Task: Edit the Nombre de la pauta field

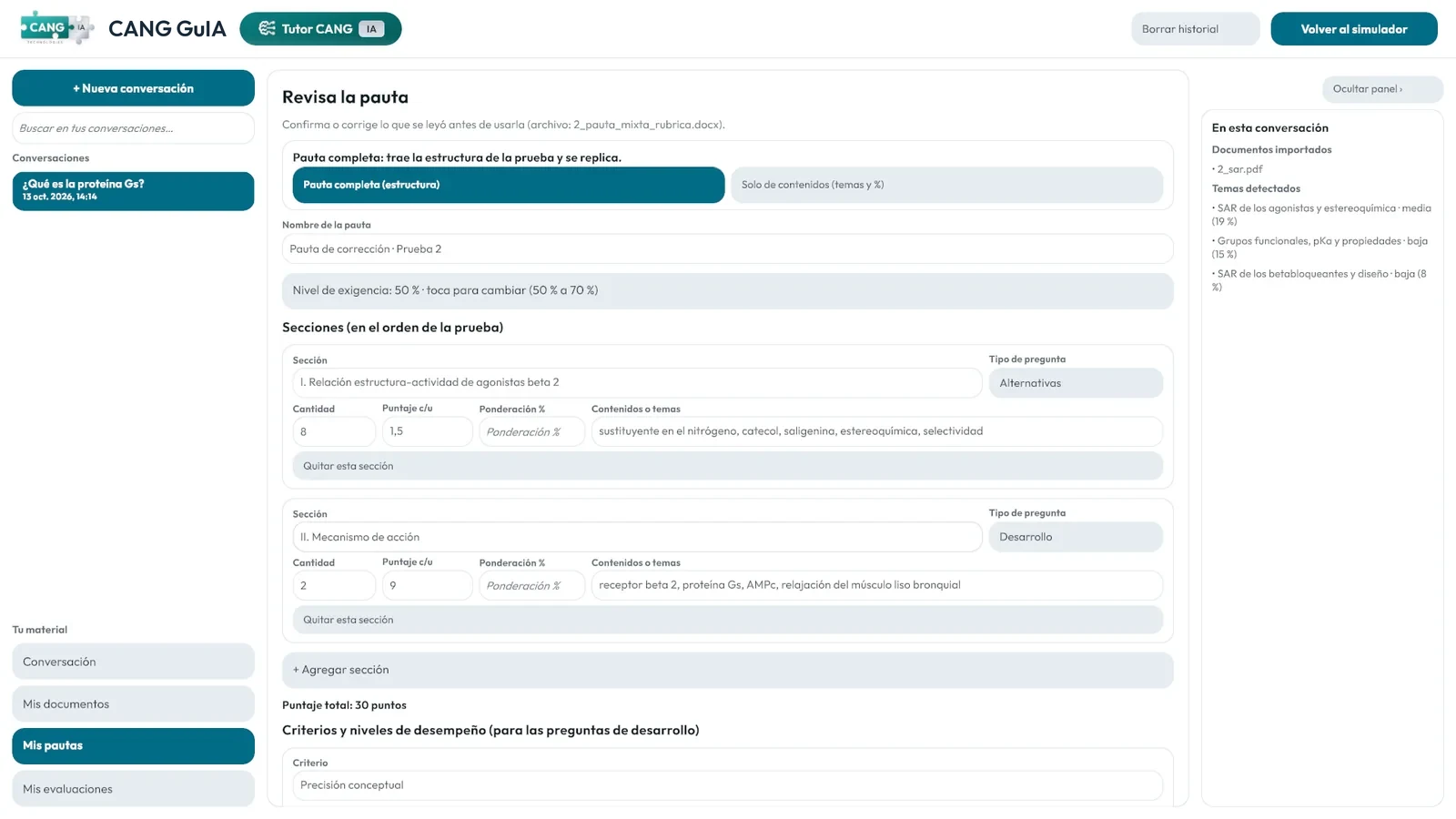Action: (728, 249)
